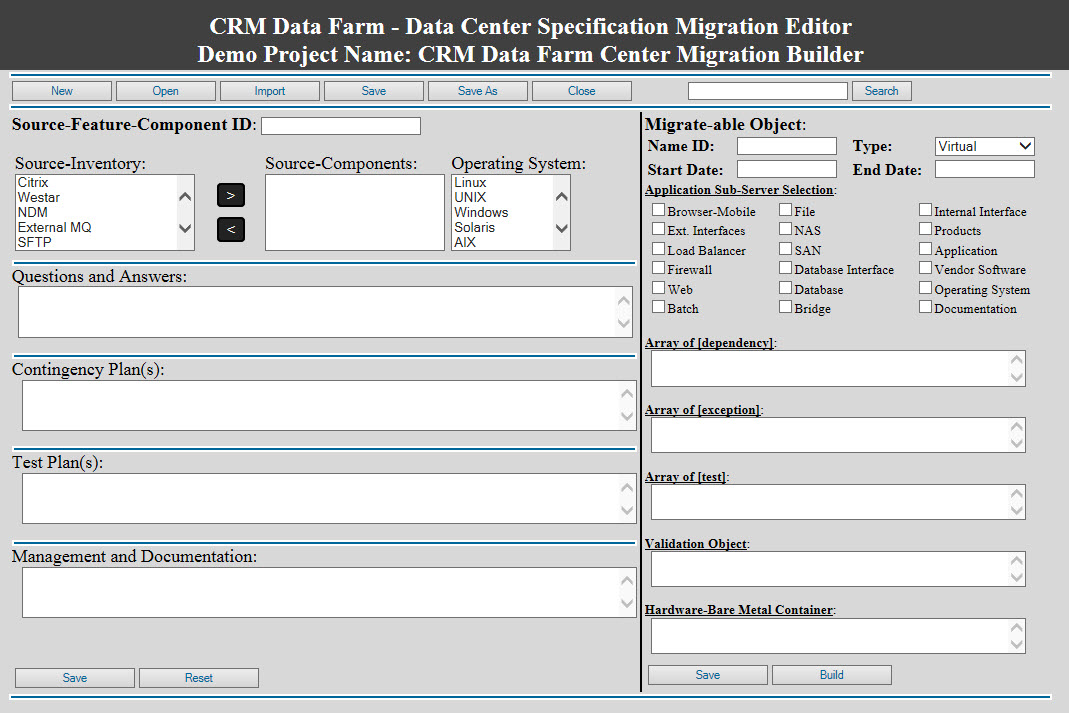
Task: Select Windows in the Operating System list
Action: pyautogui.click(x=480, y=212)
